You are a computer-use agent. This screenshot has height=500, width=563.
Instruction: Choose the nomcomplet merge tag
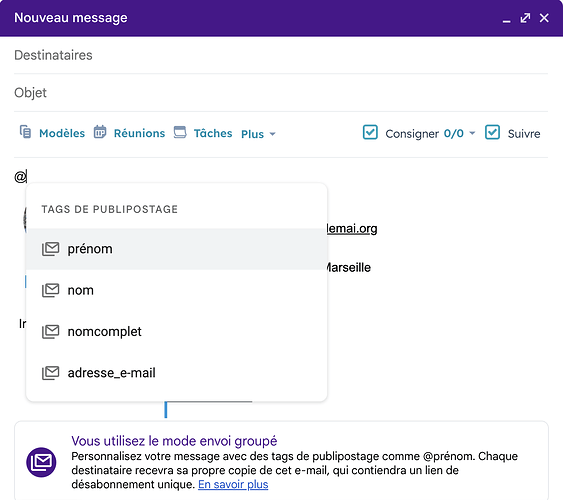[177, 331]
